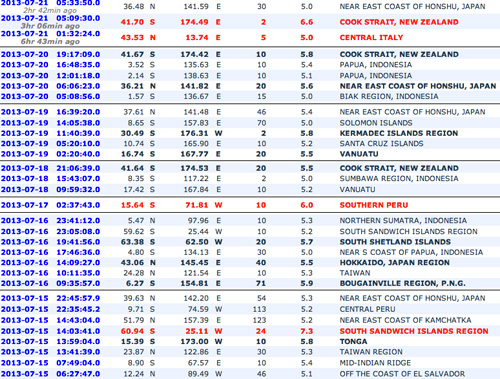This screenshot has width=500, height=379.
Task: Open the 2013-07-21 01:32:24.0 Central Italy link
Action: coord(50,34)
